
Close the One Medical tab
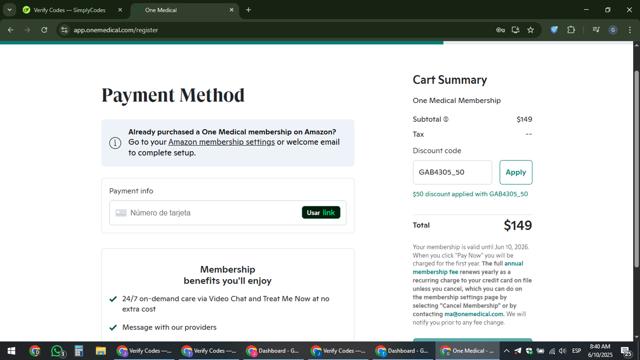pyautogui.click(x=231, y=10)
